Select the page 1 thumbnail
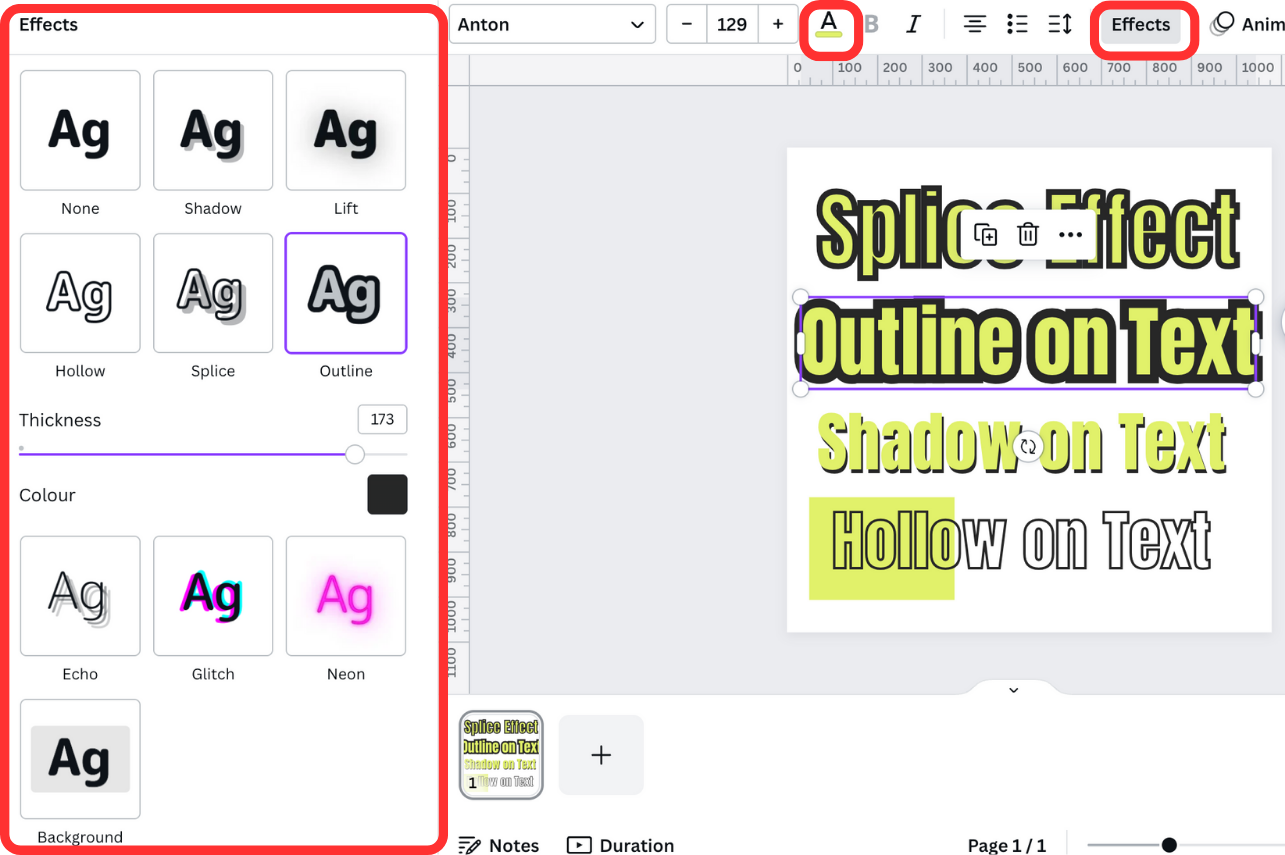The width and height of the screenshot is (1285, 855). click(x=501, y=755)
